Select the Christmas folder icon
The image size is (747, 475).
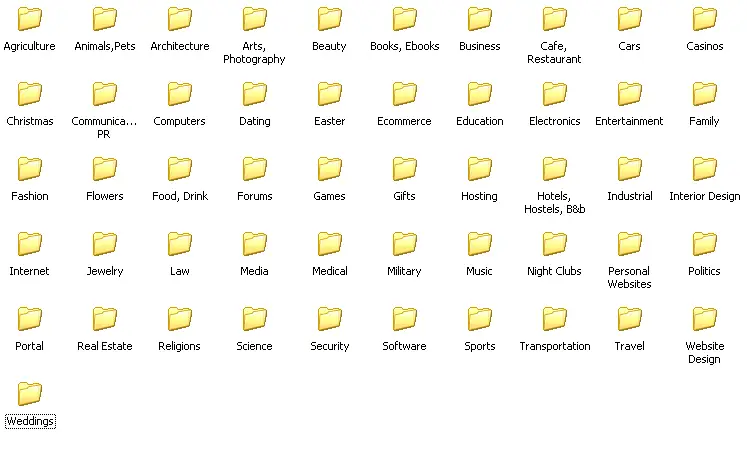coord(30,94)
